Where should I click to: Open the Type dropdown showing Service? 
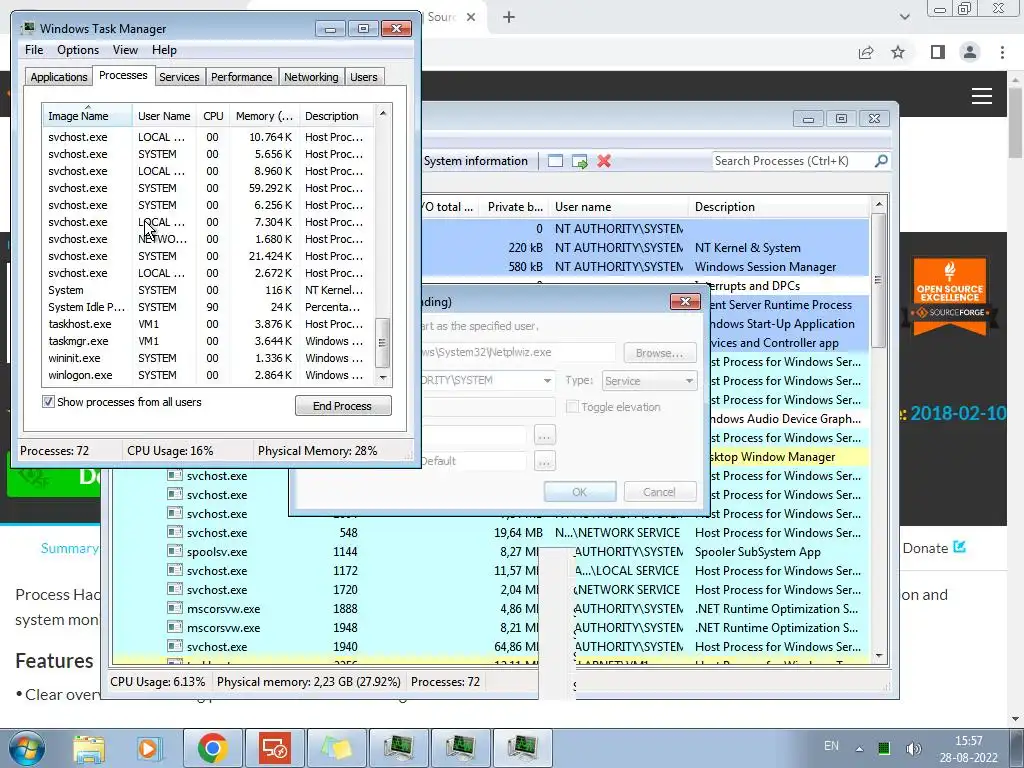(649, 381)
